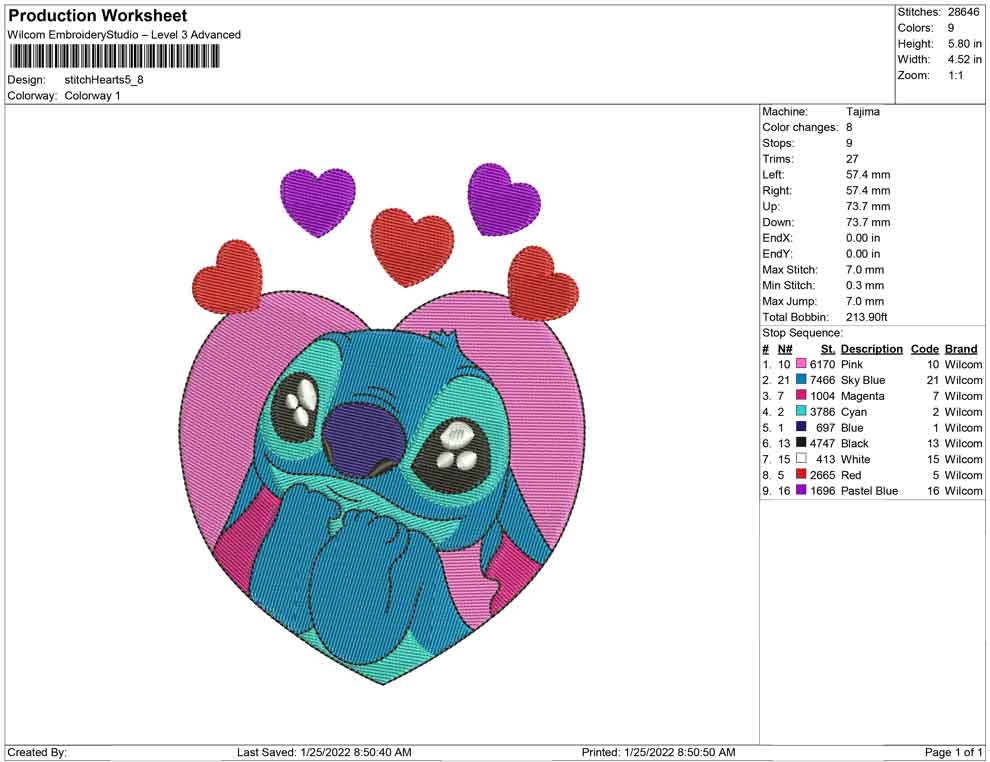
Task: Click the center red heart in design
Action: (x=412, y=247)
